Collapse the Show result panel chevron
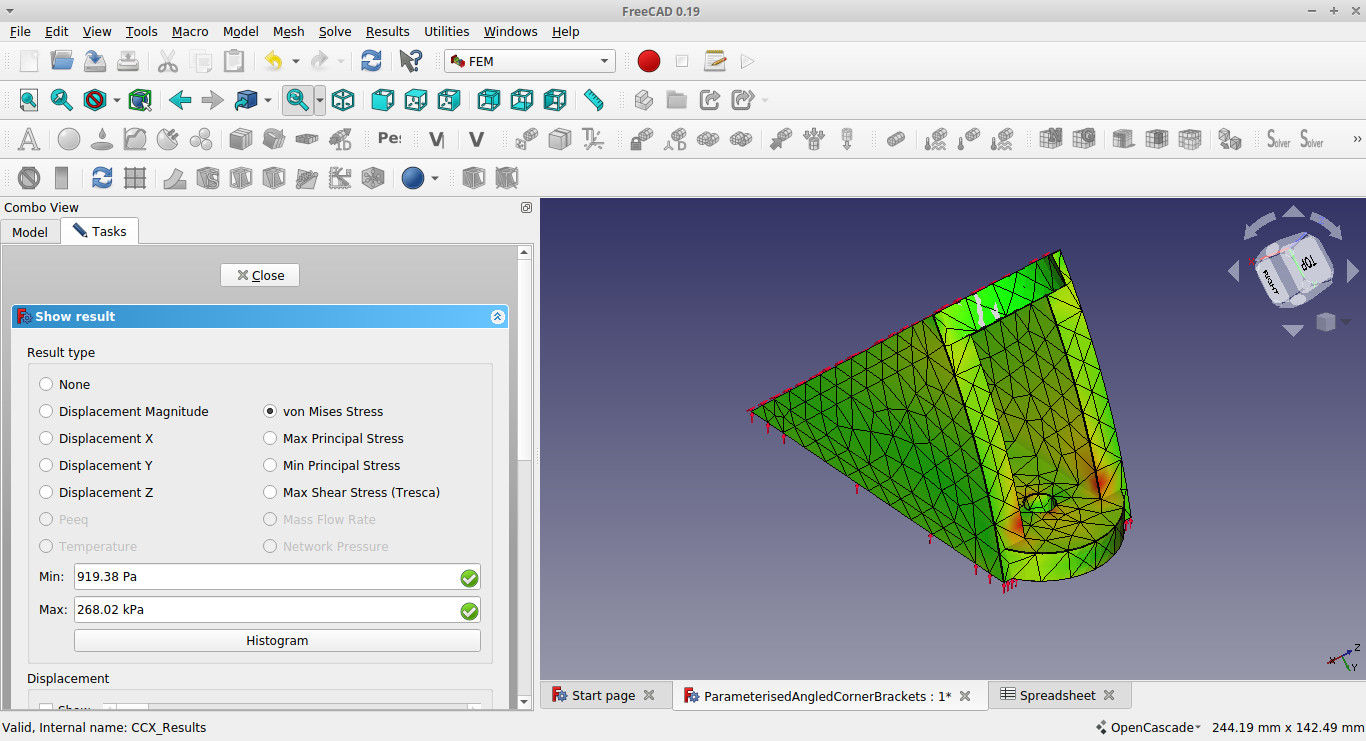 click(498, 316)
